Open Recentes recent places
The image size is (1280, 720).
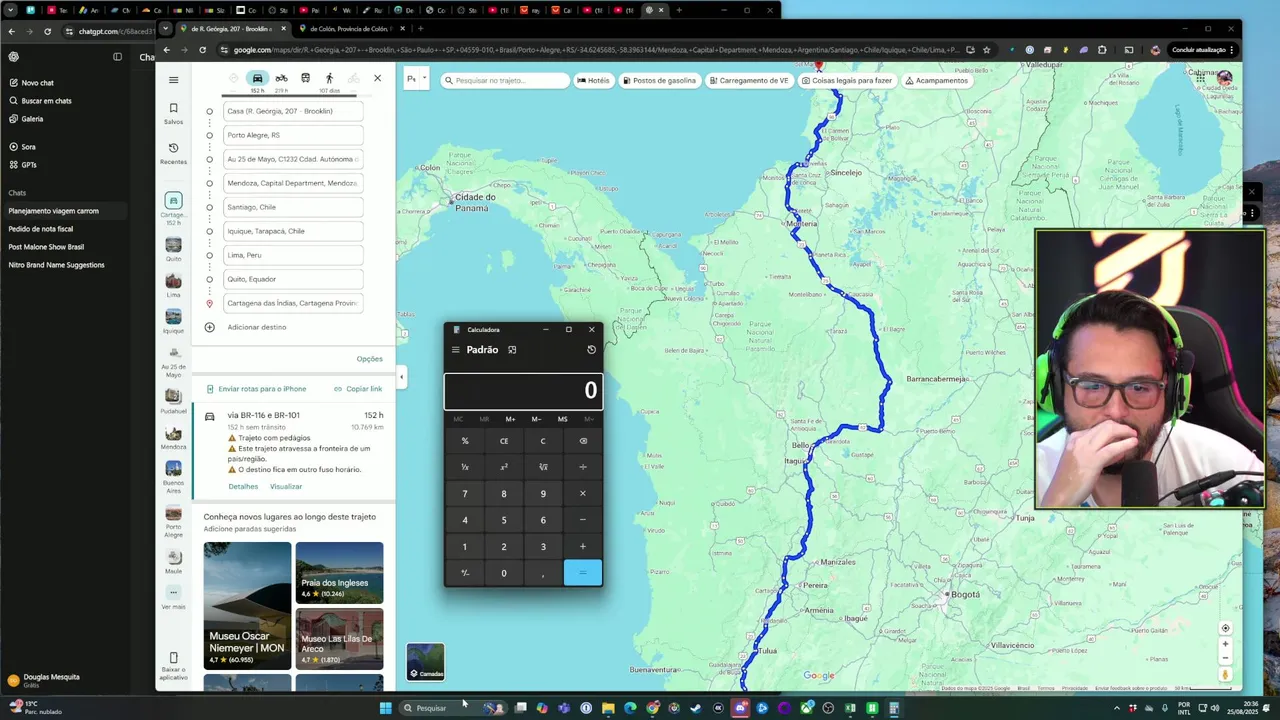point(173,153)
